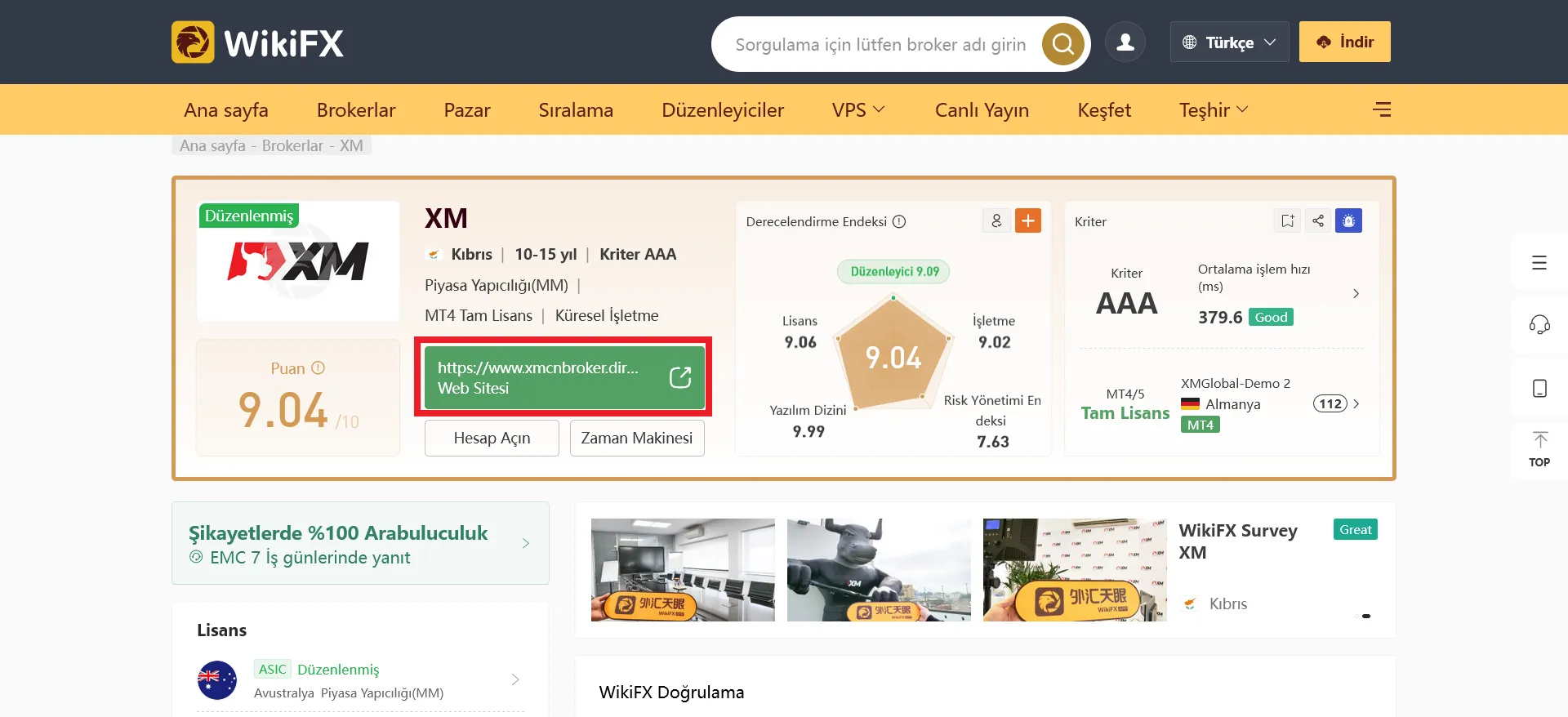Open the bull statue survey photo
Image resolution: width=1568 pixels, height=717 pixels.
point(879,570)
